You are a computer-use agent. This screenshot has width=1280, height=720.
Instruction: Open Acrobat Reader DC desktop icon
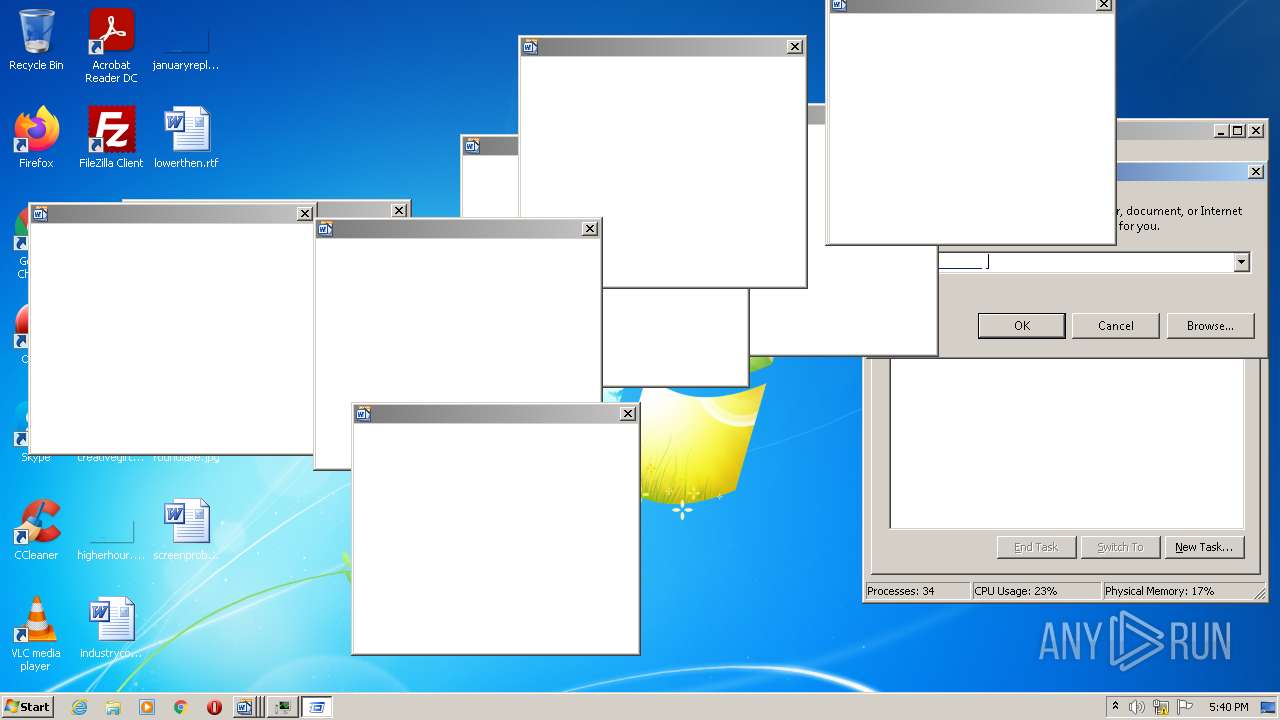[111, 46]
